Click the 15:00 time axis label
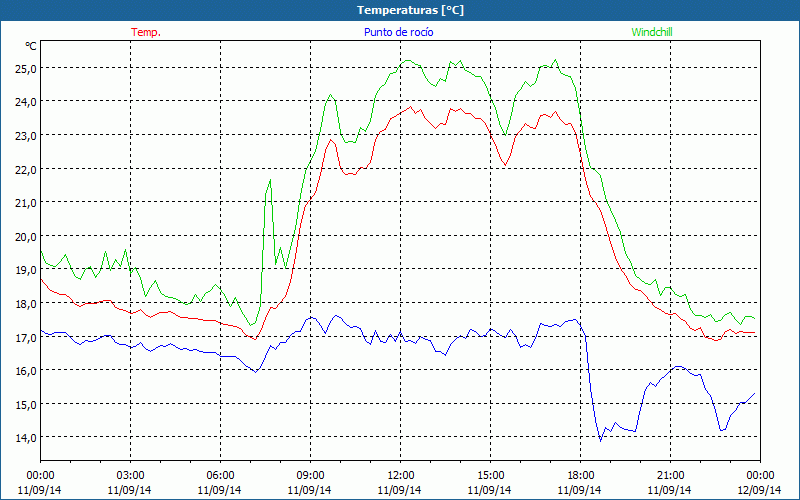800x500 pixels. [490, 476]
